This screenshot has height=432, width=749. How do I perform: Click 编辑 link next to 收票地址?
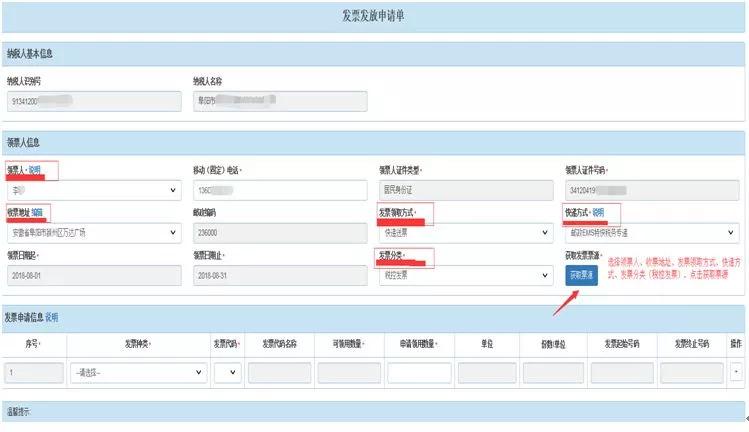(x=37, y=212)
